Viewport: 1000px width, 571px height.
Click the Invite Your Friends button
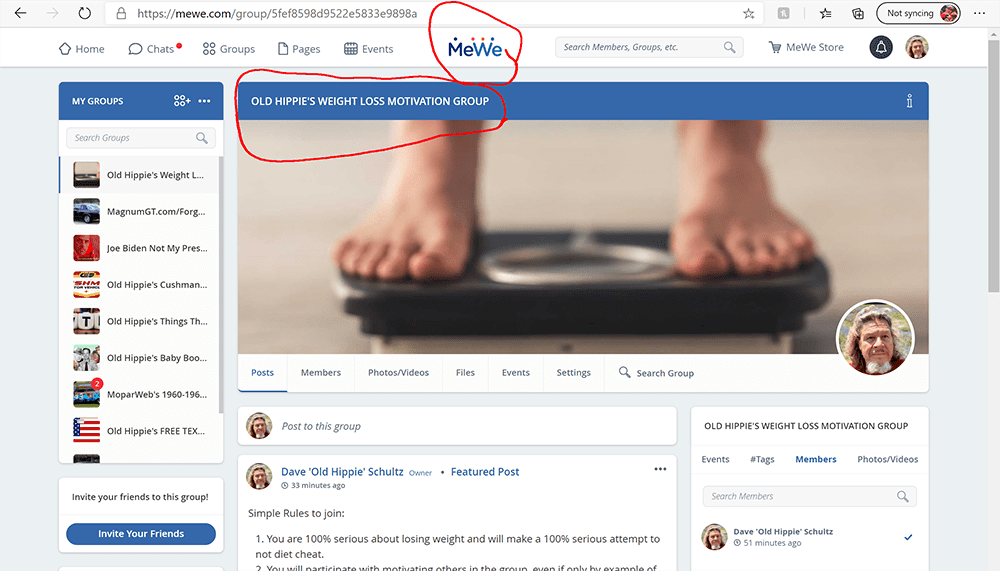point(141,533)
